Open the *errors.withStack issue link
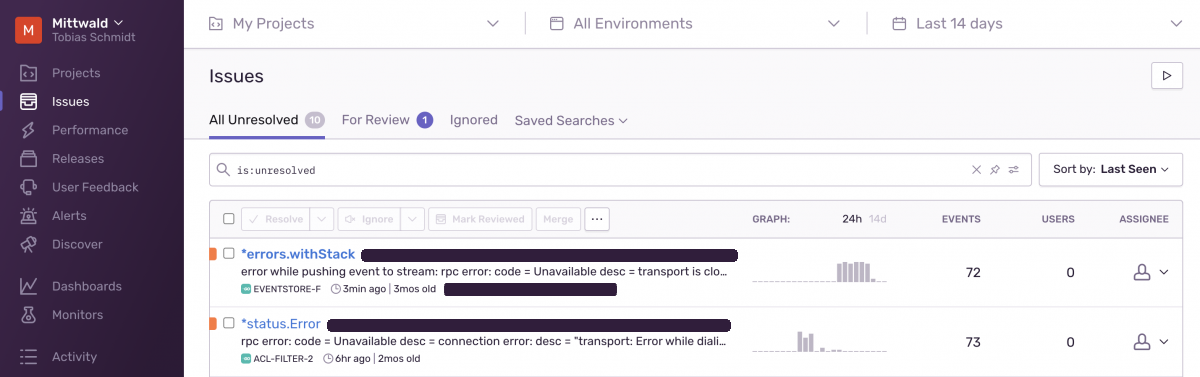The height and width of the screenshot is (377, 1200). 298,254
